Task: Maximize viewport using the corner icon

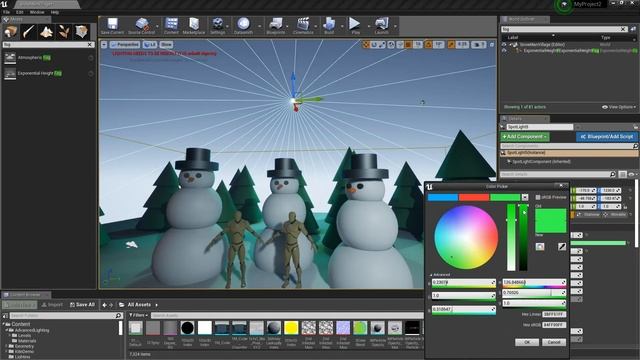Action: 492,44
